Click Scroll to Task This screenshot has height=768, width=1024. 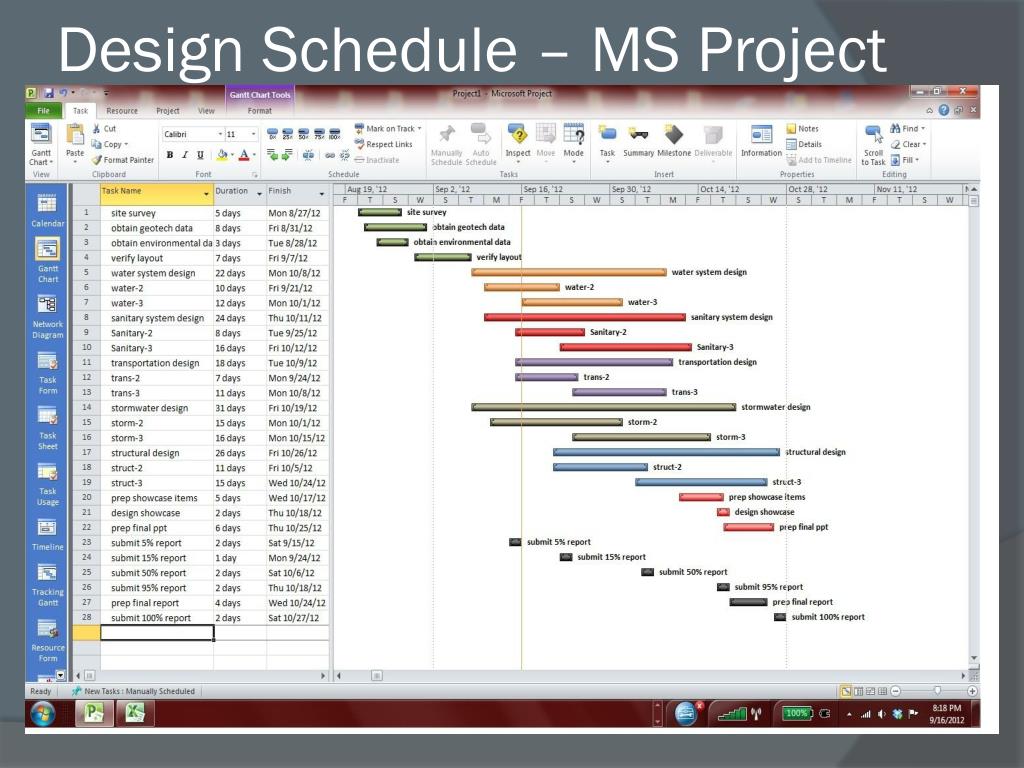tap(873, 144)
